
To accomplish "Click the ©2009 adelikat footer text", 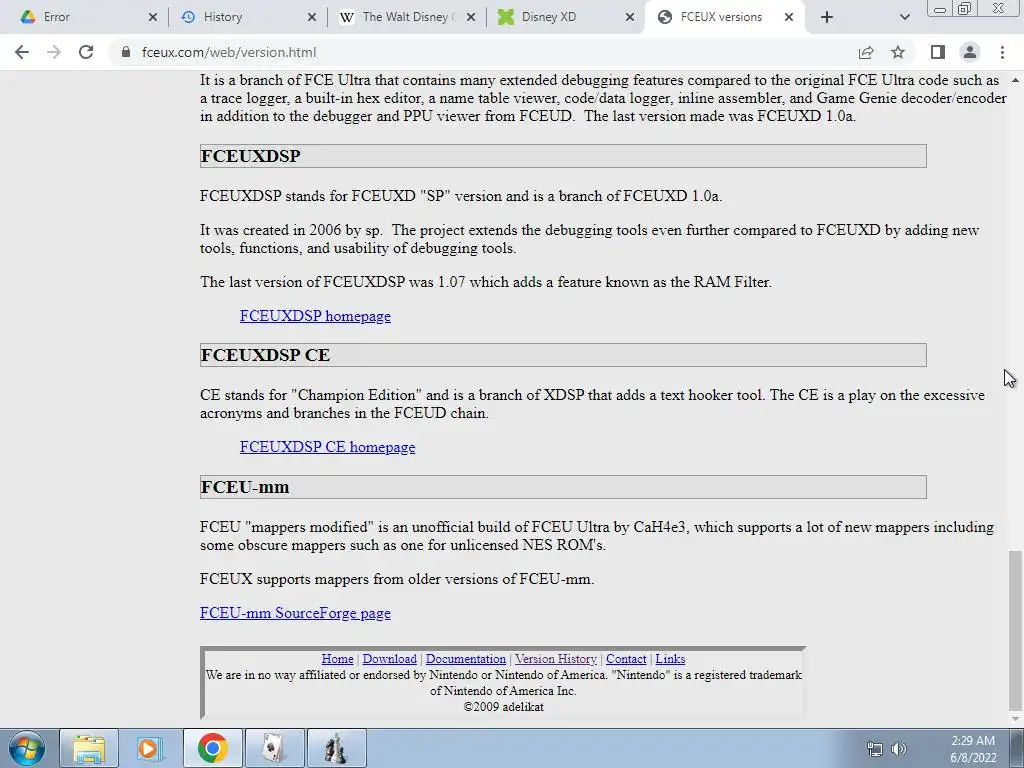I will click(504, 707).
